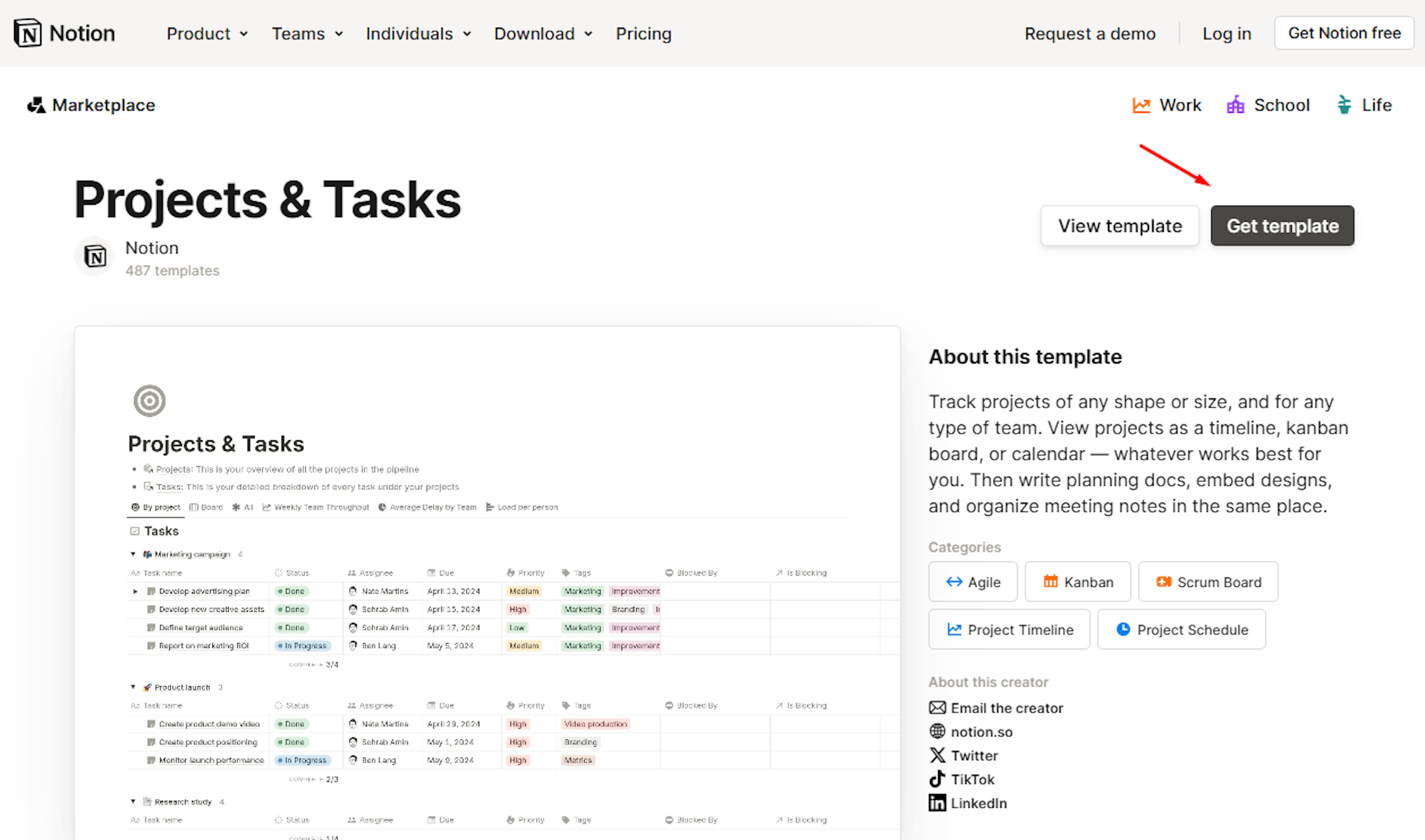Switch to the Load per person tab
1425x840 pixels.
pos(522,507)
